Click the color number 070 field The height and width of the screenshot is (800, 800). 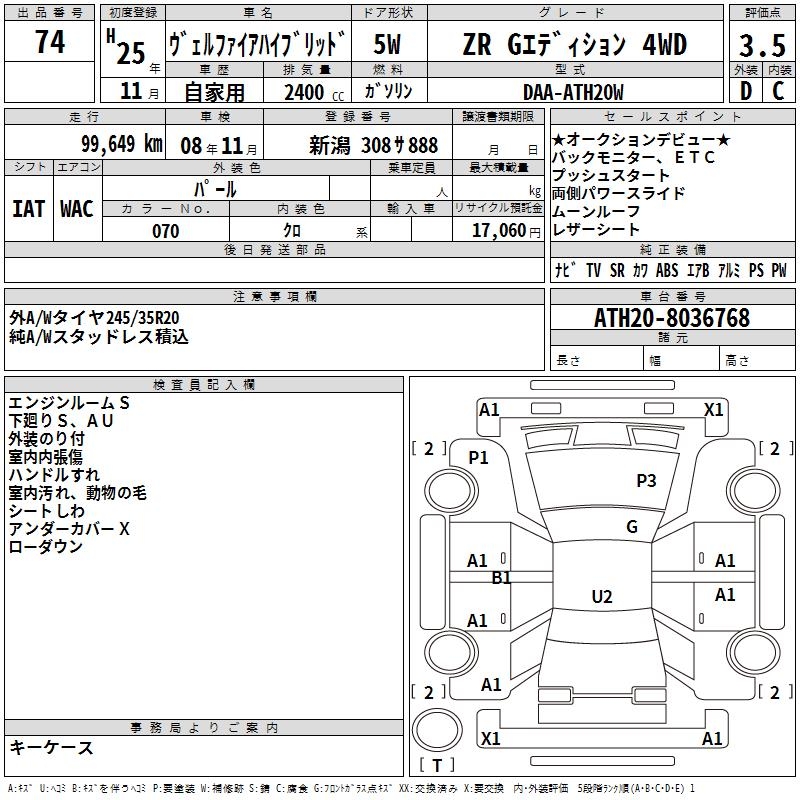(x=166, y=230)
